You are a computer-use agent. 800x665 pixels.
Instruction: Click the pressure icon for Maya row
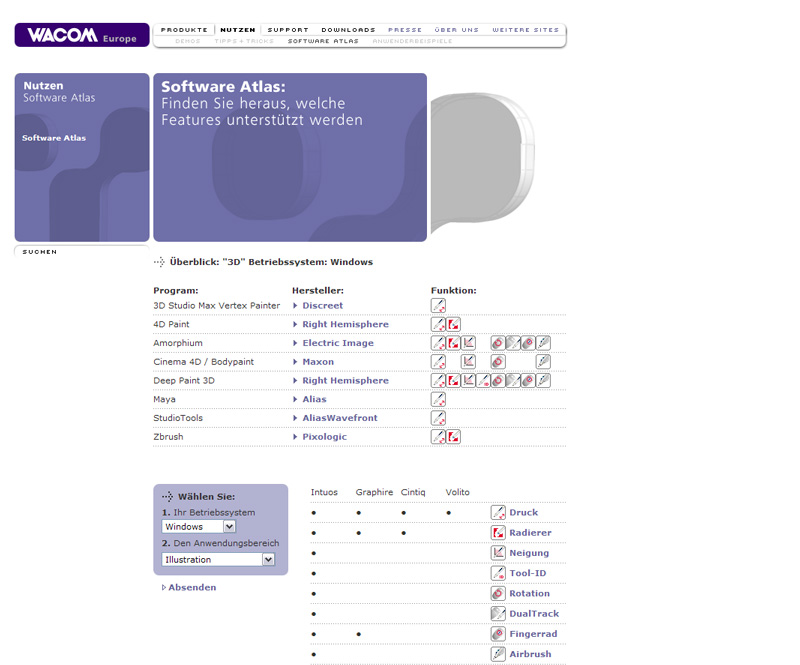pyautogui.click(x=438, y=399)
